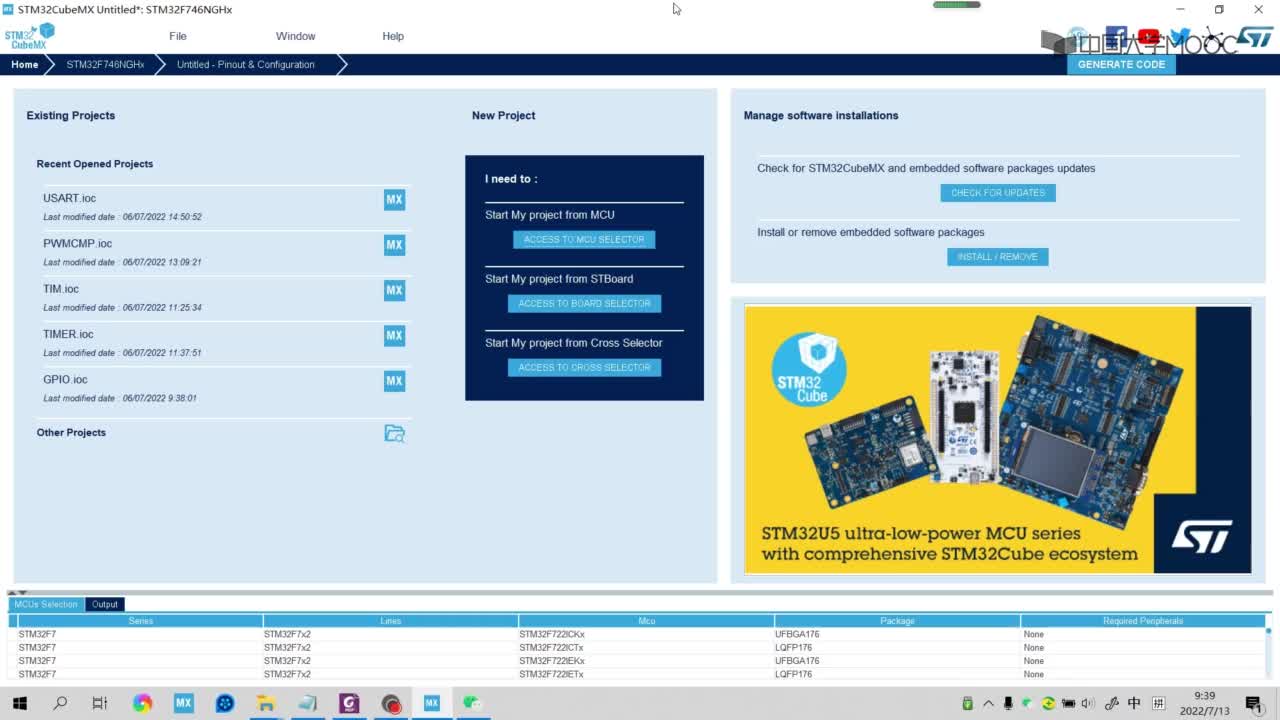Open the WeChat taskbar icon
Viewport: 1280px width, 720px height.
coord(472,703)
